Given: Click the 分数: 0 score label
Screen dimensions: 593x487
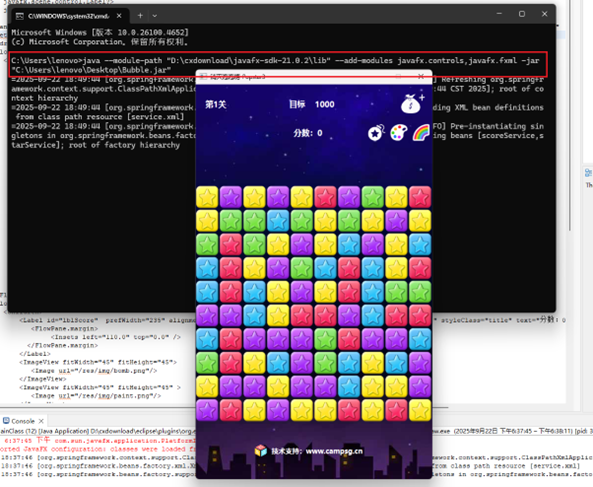Looking at the screenshot, I should [x=308, y=133].
